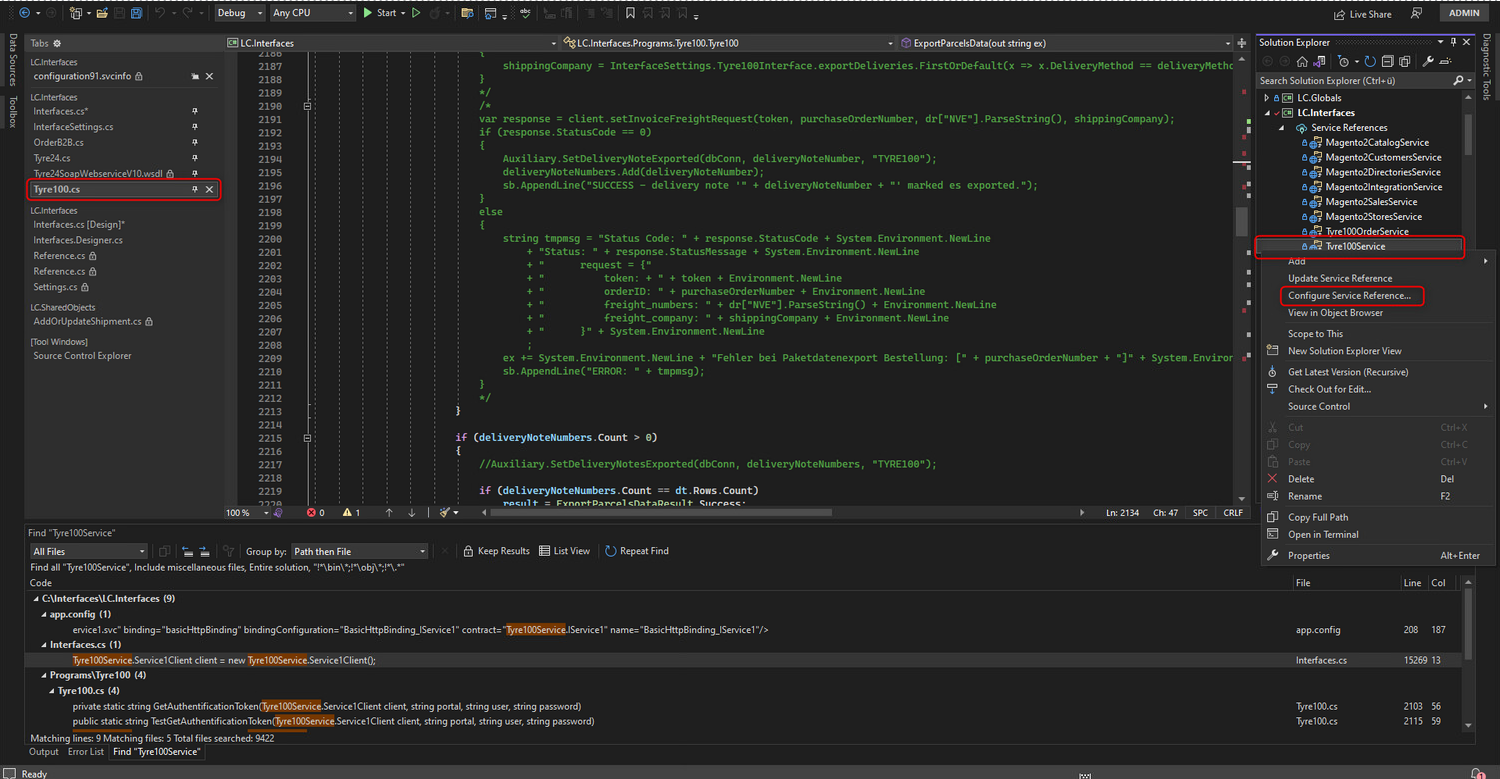Expand the LC.Globals project node
Viewport: 1500px width, 779px height.
[x=1267, y=98]
